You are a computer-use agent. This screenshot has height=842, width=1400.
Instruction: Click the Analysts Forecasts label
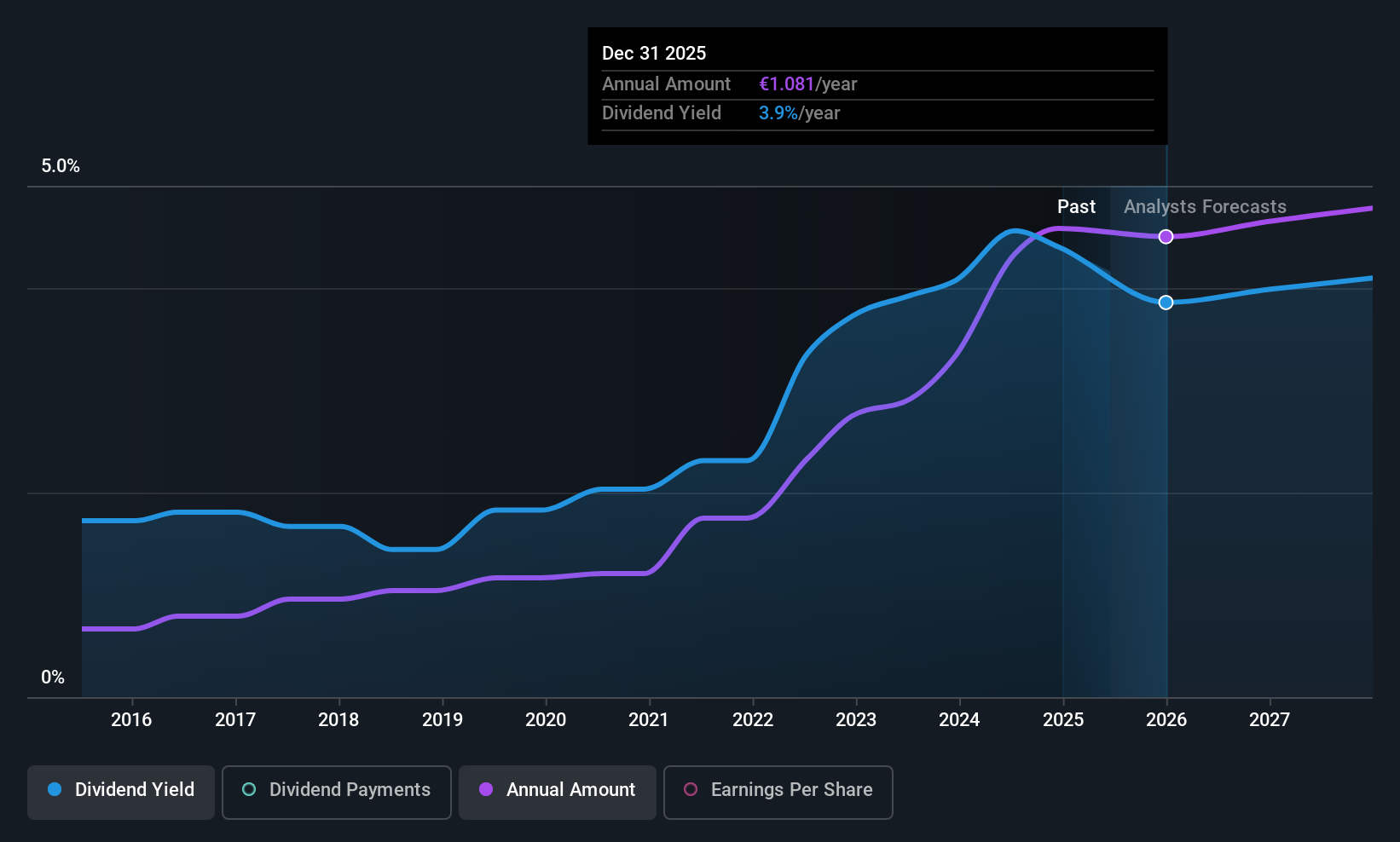coord(1205,207)
